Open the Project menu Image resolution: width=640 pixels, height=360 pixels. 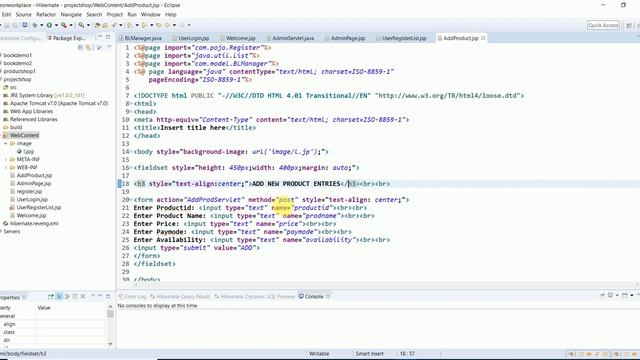pyautogui.click(x=115, y=14)
